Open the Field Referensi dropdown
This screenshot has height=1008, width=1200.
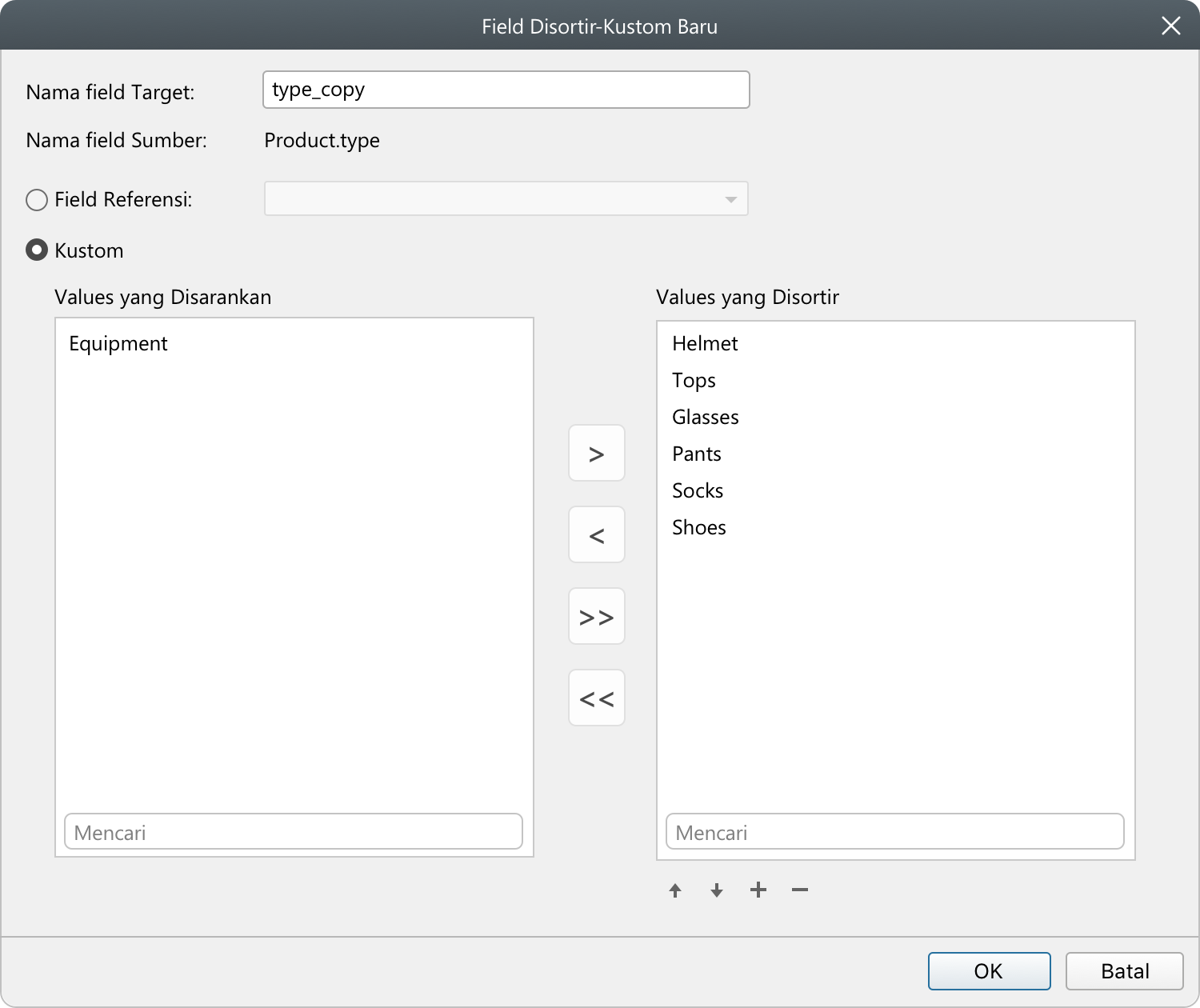click(x=506, y=199)
